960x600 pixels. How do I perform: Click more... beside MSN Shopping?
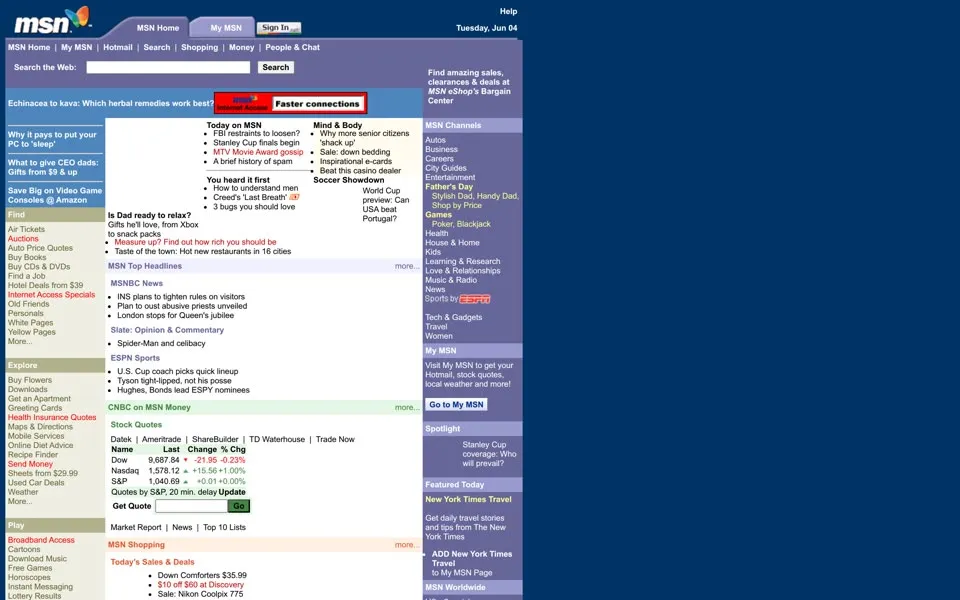[407, 545]
